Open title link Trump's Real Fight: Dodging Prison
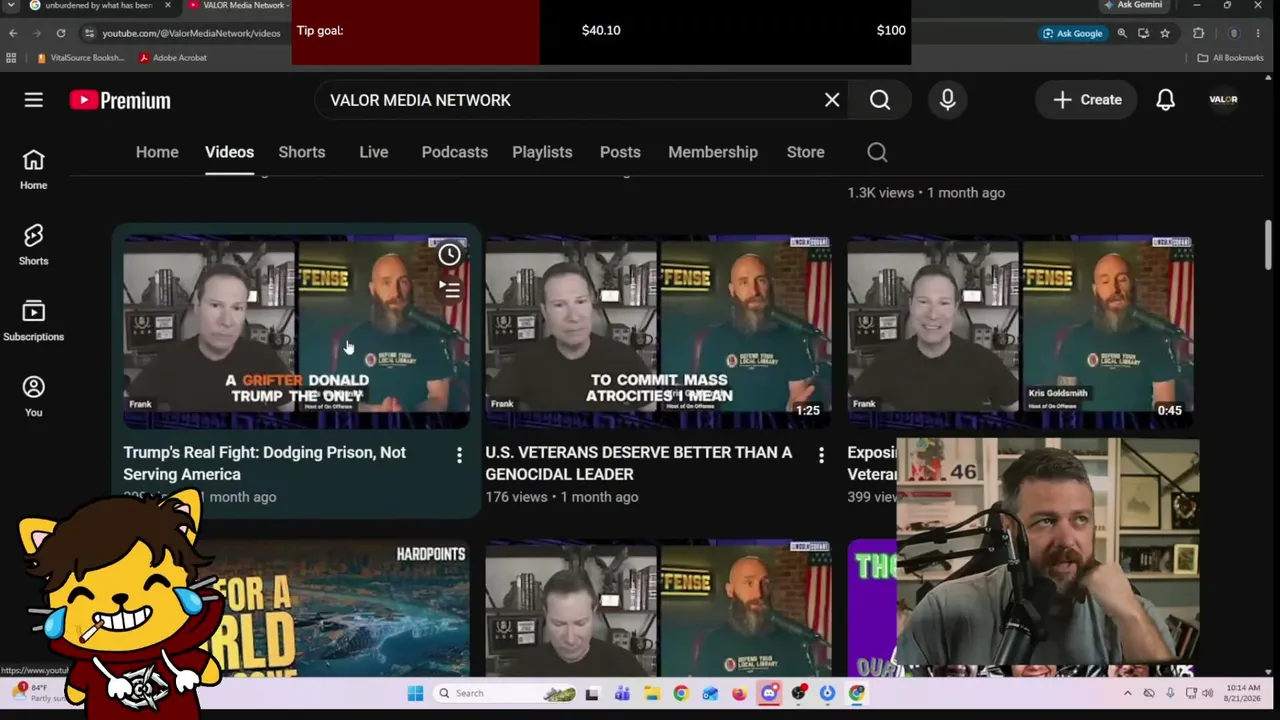1280x720 pixels. point(264,463)
